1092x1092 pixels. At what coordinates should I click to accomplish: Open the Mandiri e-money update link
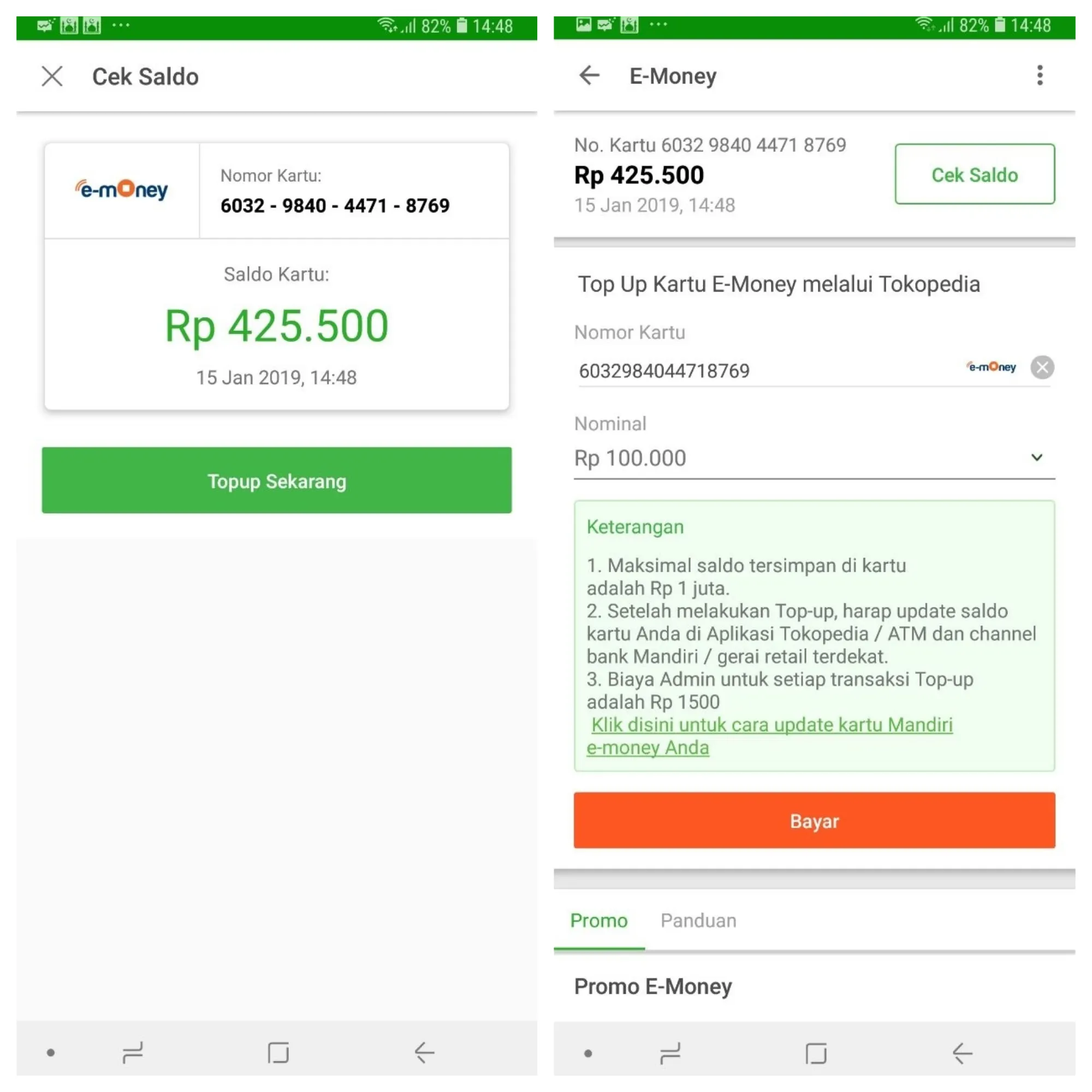tap(771, 725)
